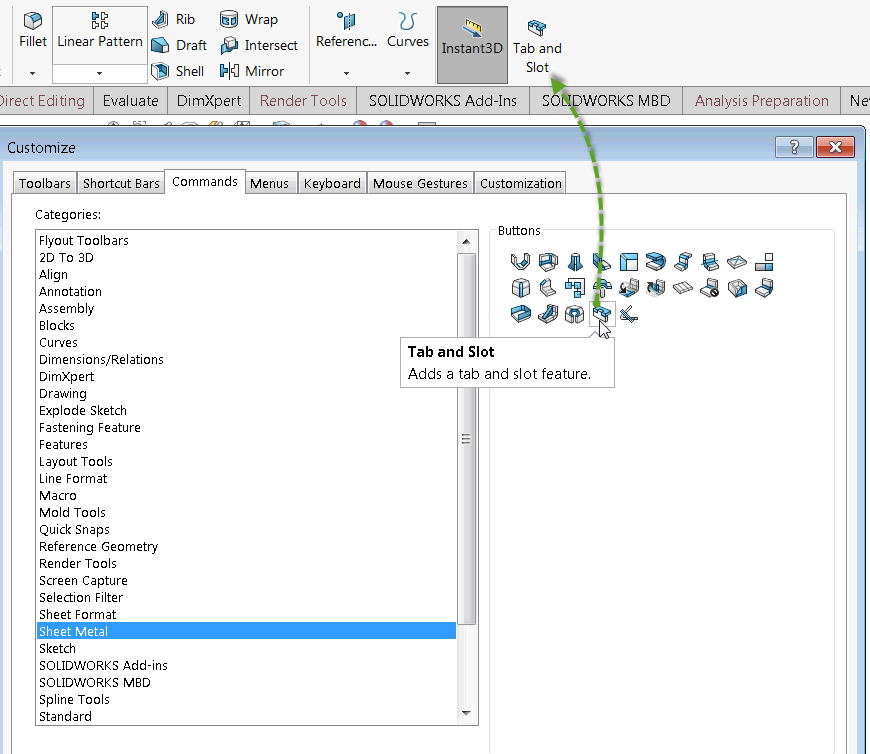Switch to the Keyboard tab
This screenshot has width=870, height=754.
tap(332, 183)
